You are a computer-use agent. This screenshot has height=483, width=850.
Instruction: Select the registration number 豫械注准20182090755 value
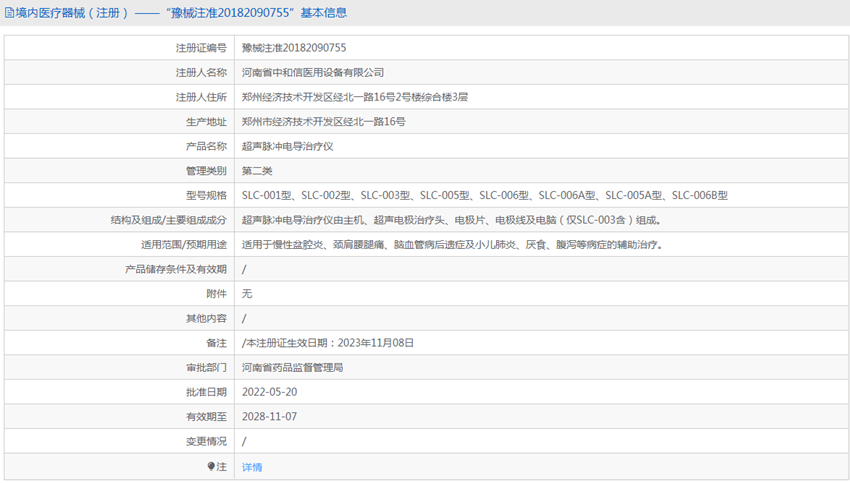(294, 48)
